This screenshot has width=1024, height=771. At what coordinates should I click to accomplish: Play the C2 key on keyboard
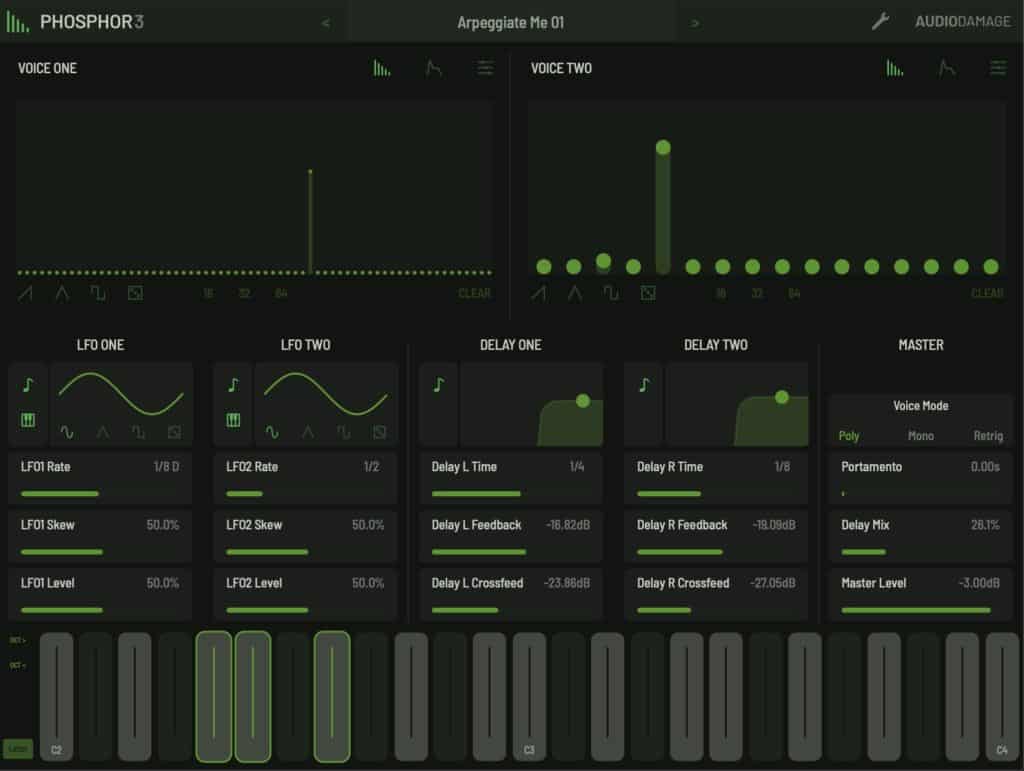[56, 697]
